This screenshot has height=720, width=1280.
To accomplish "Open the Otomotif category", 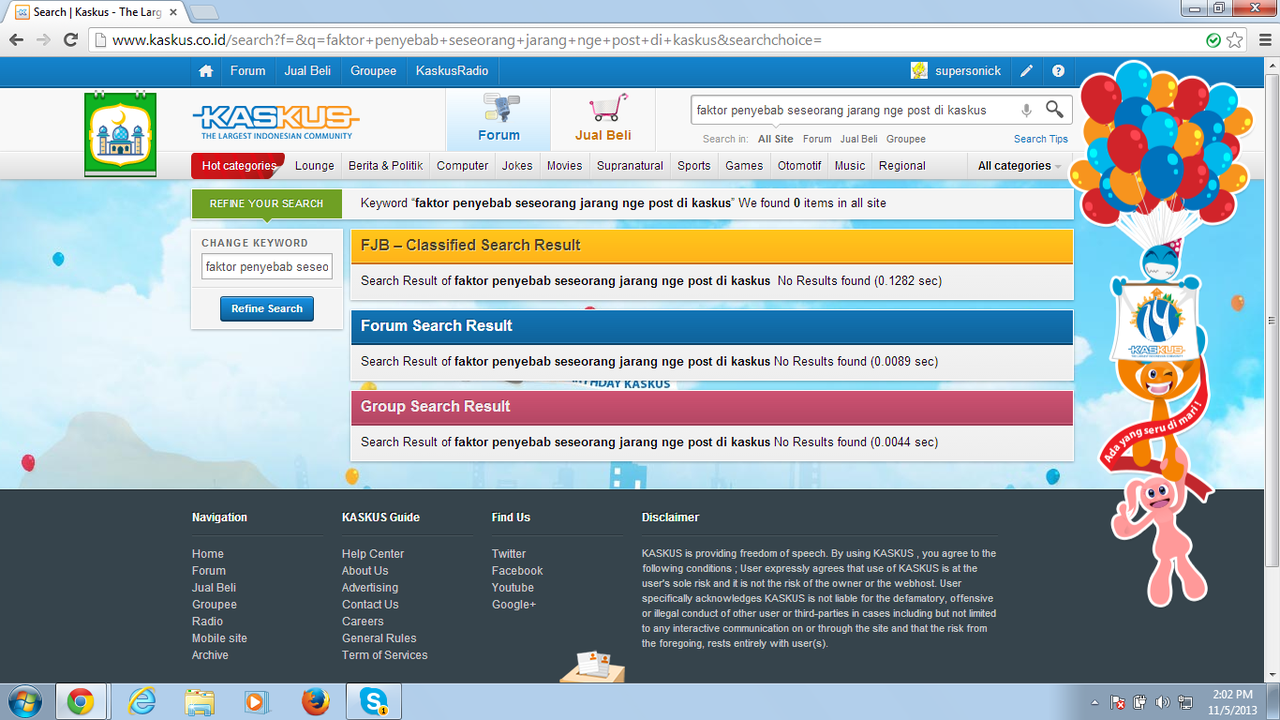I will (x=800, y=166).
